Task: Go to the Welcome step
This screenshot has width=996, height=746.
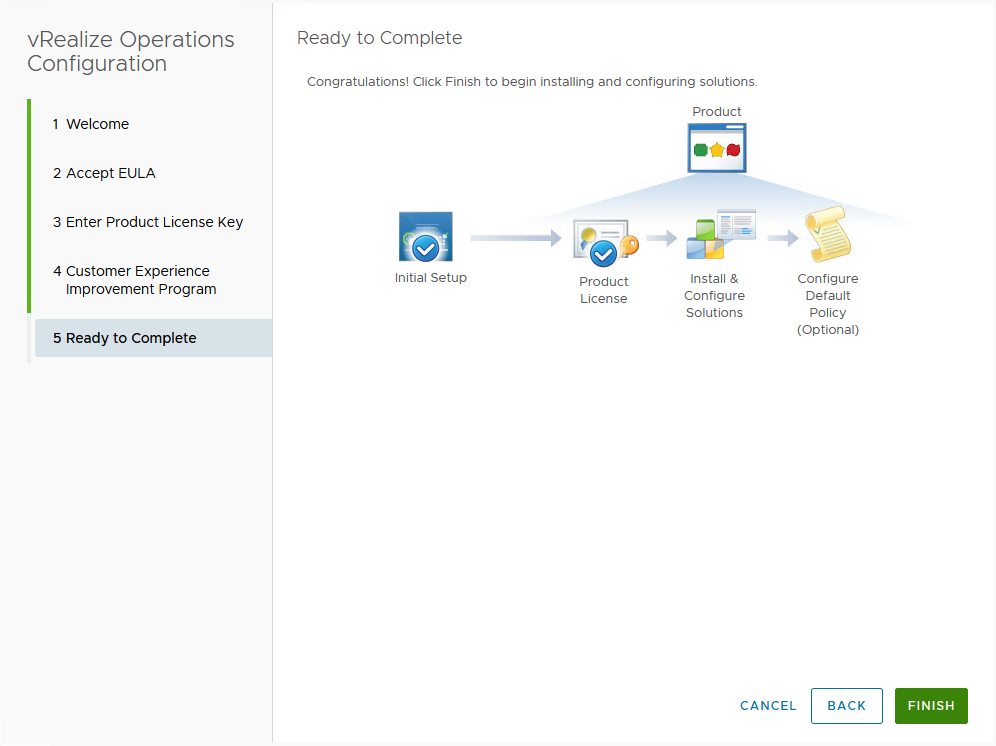Action: coord(98,124)
